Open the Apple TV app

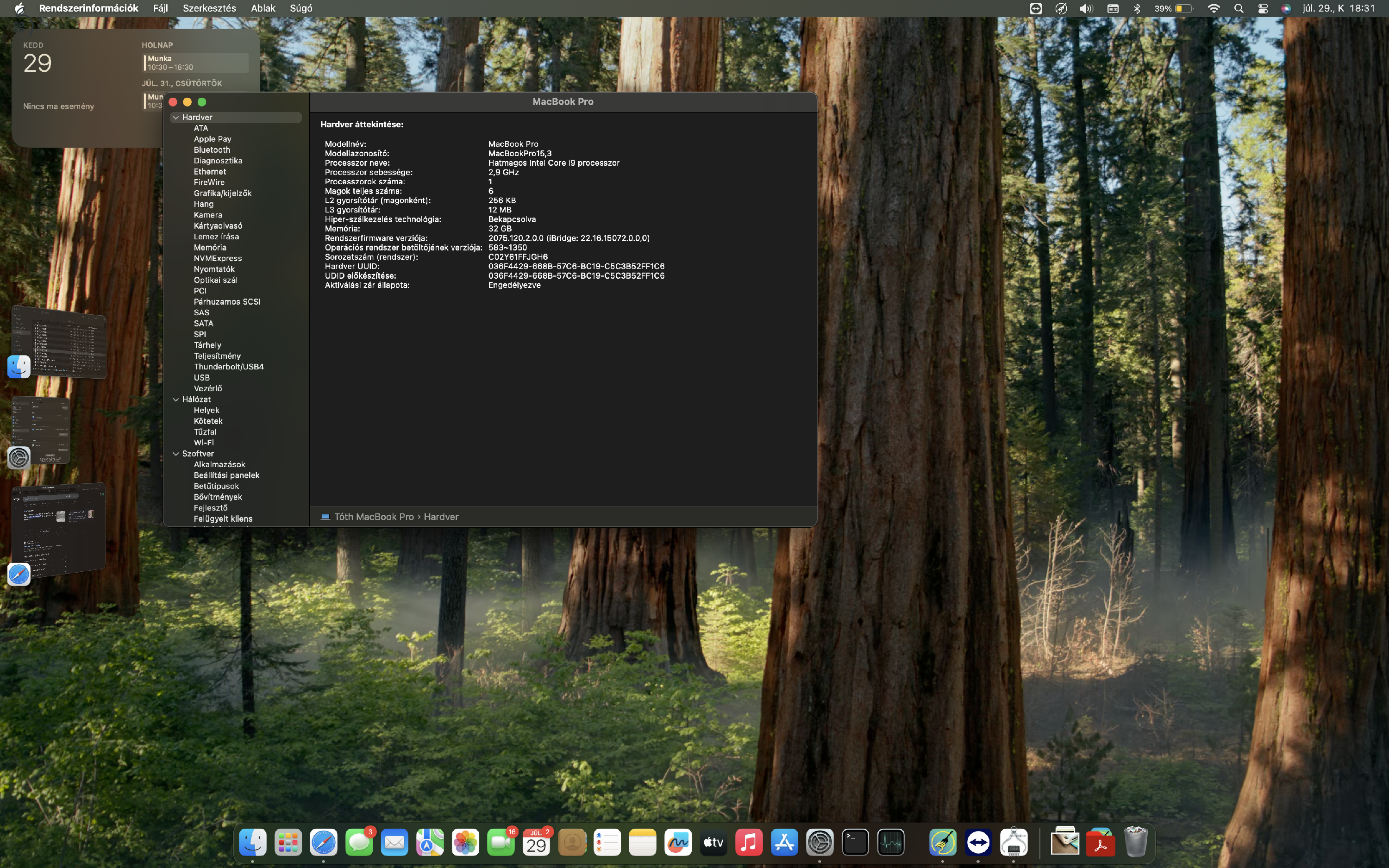tap(713, 842)
